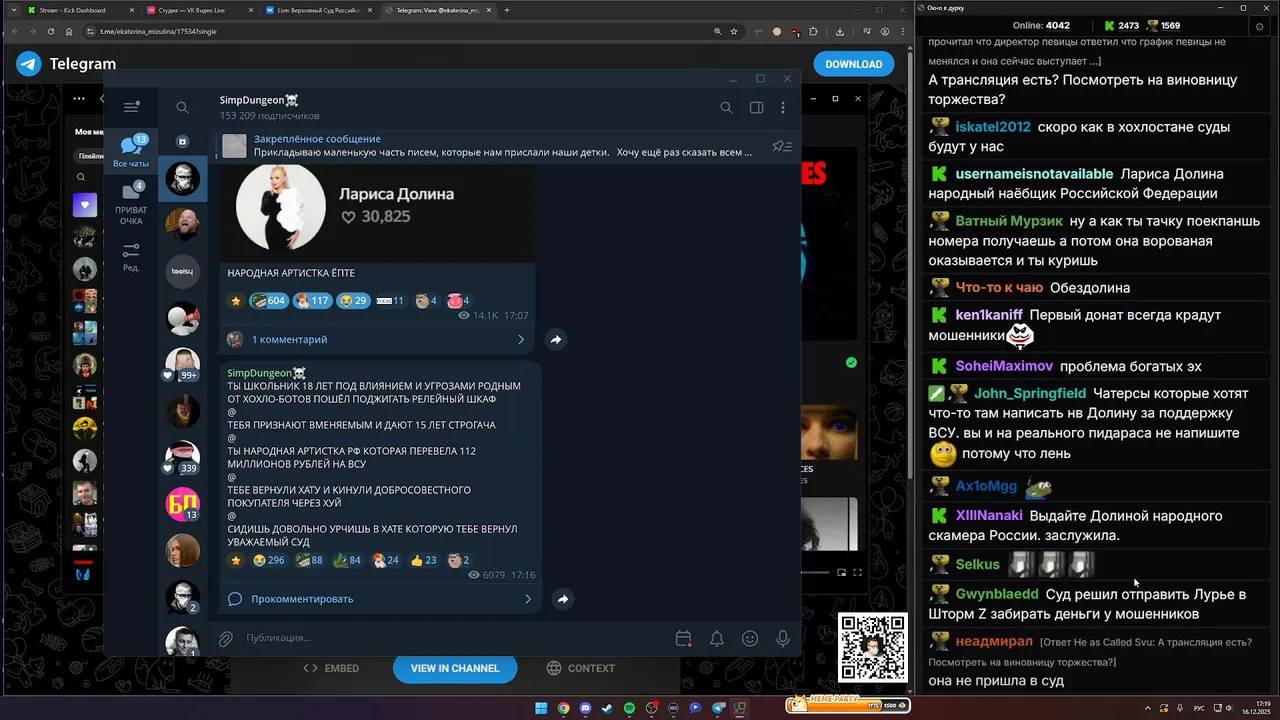
Task: Toggle the 604 reaction on the first post
Action: click(x=268, y=300)
